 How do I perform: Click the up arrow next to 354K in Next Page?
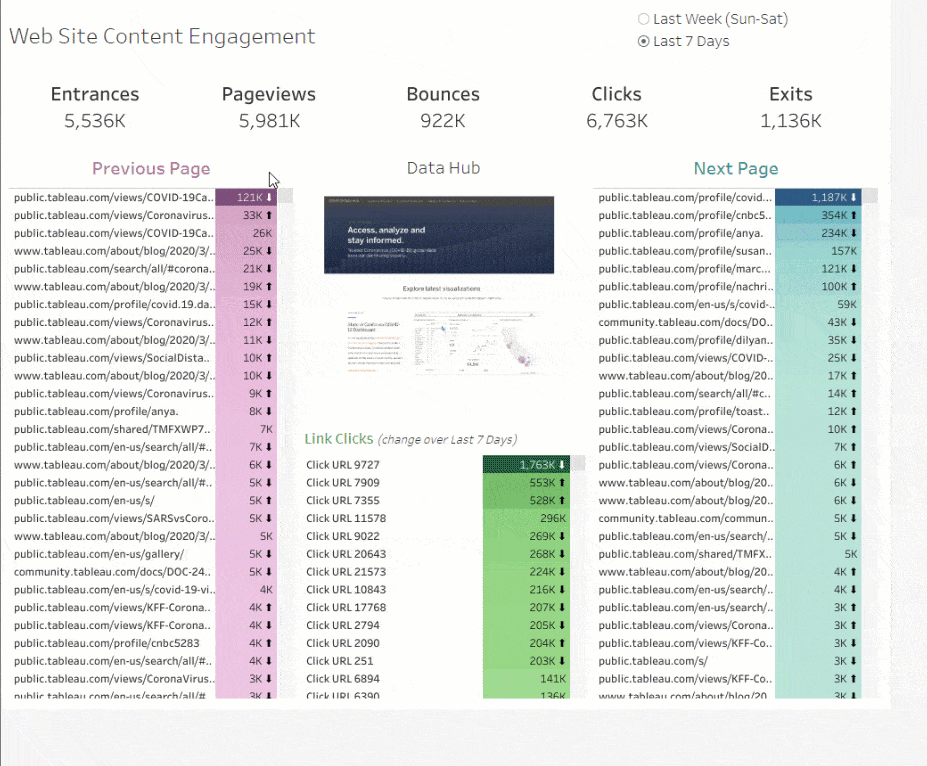[853, 215]
